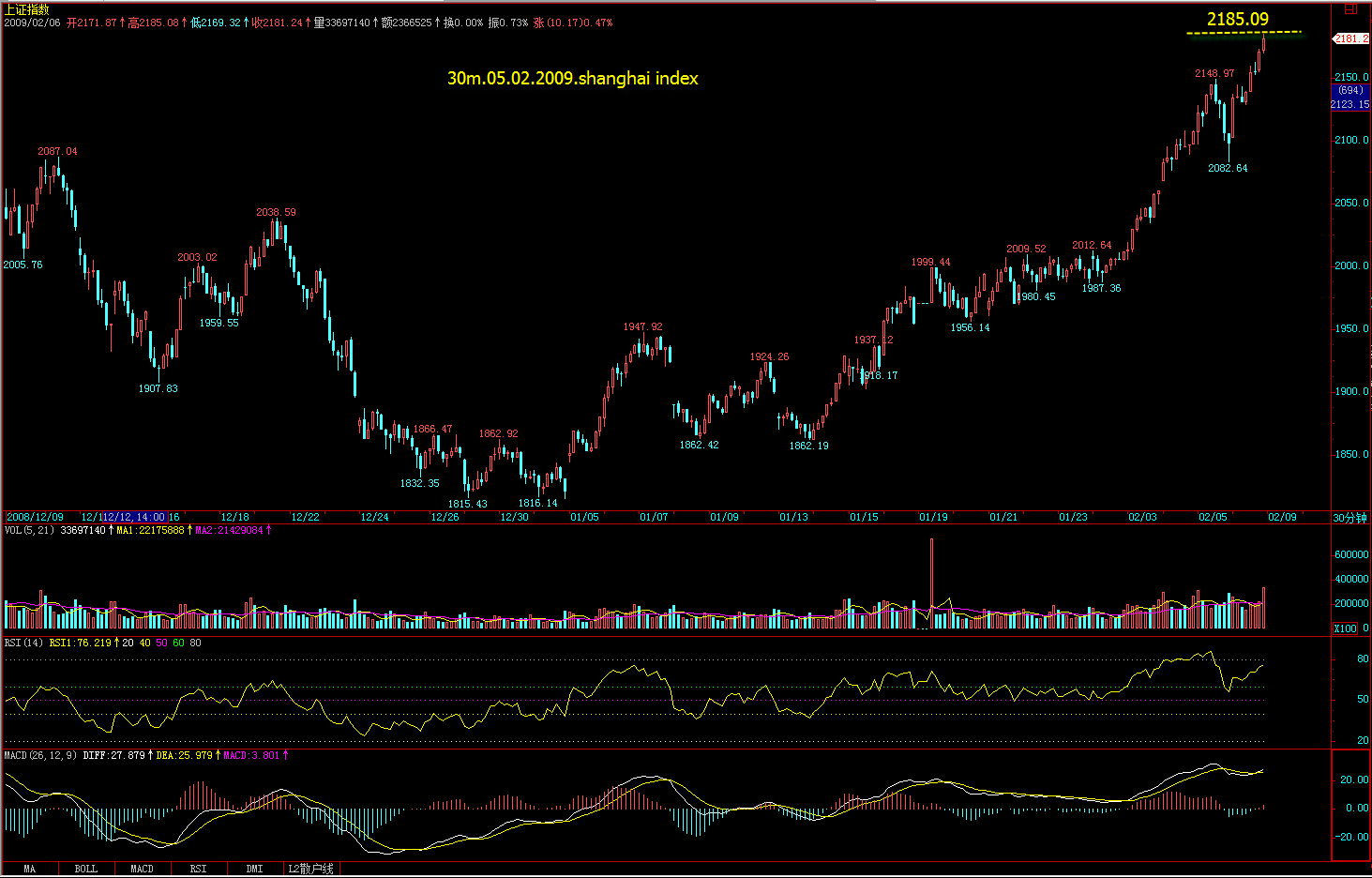Image resolution: width=1372 pixels, height=878 pixels.
Task: Click the X100 volume scale label
Action: click(x=1345, y=628)
